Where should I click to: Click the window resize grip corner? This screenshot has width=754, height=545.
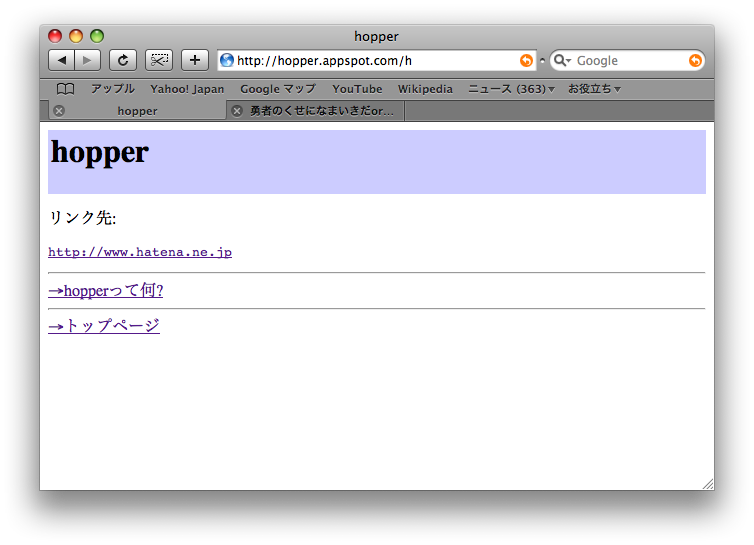[708, 484]
